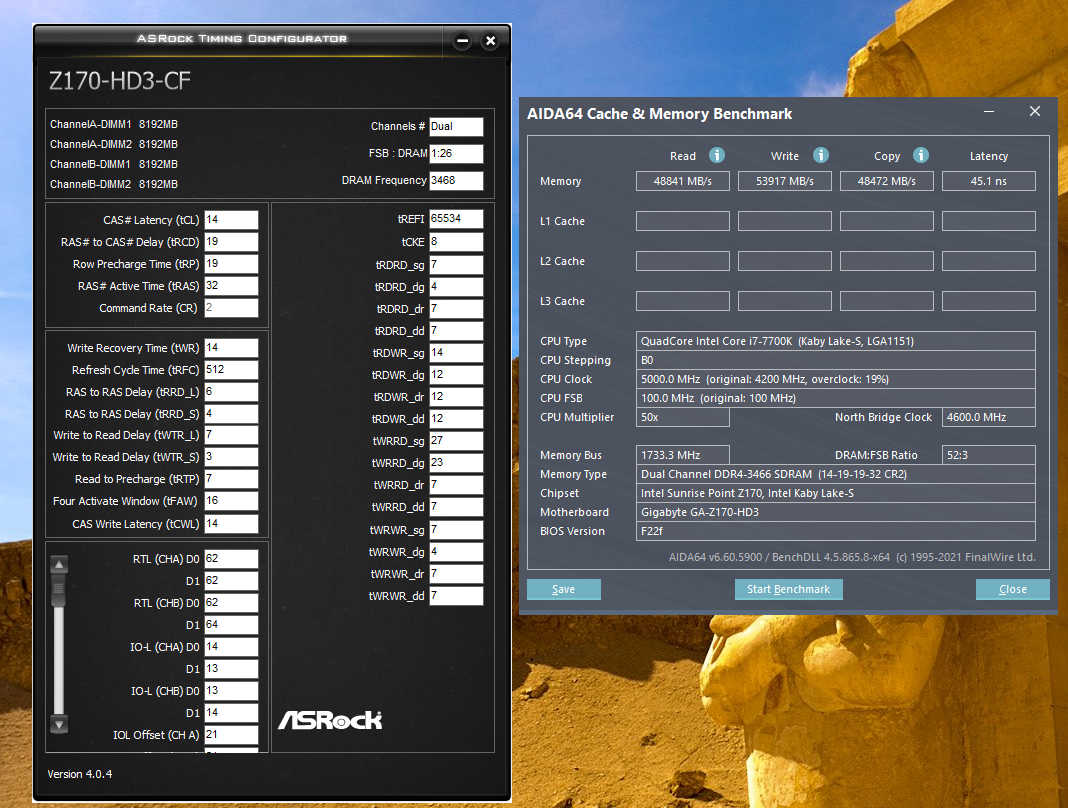Click the Copy info icon in AIDA64
This screenshot has height=808, width=1068.
point(921,155)
